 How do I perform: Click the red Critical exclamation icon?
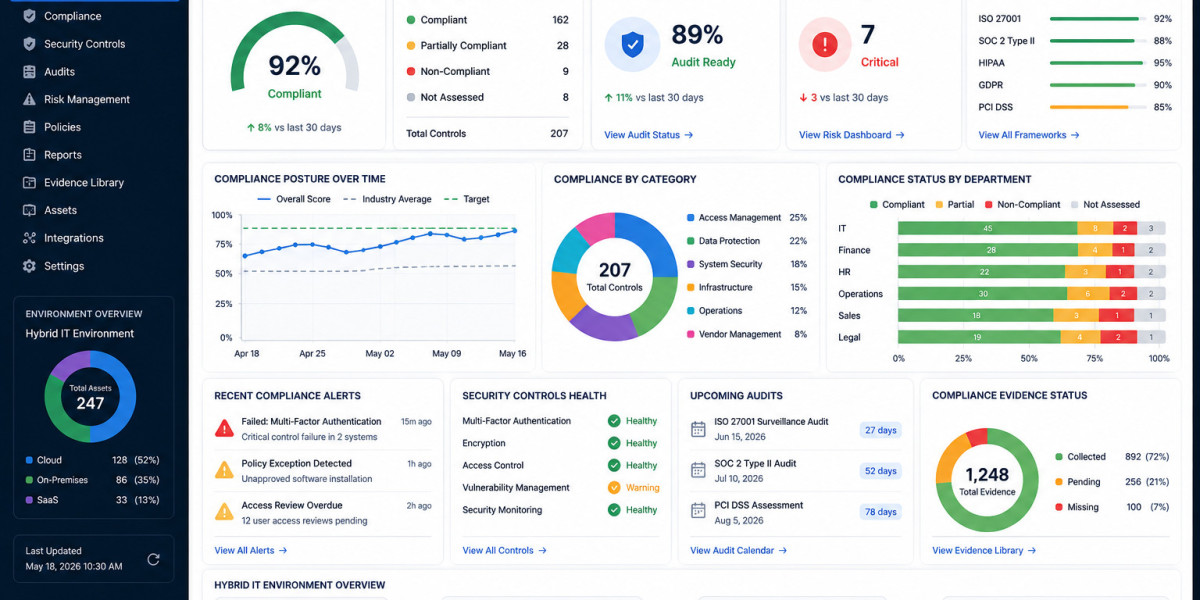(x=825, y=45)
